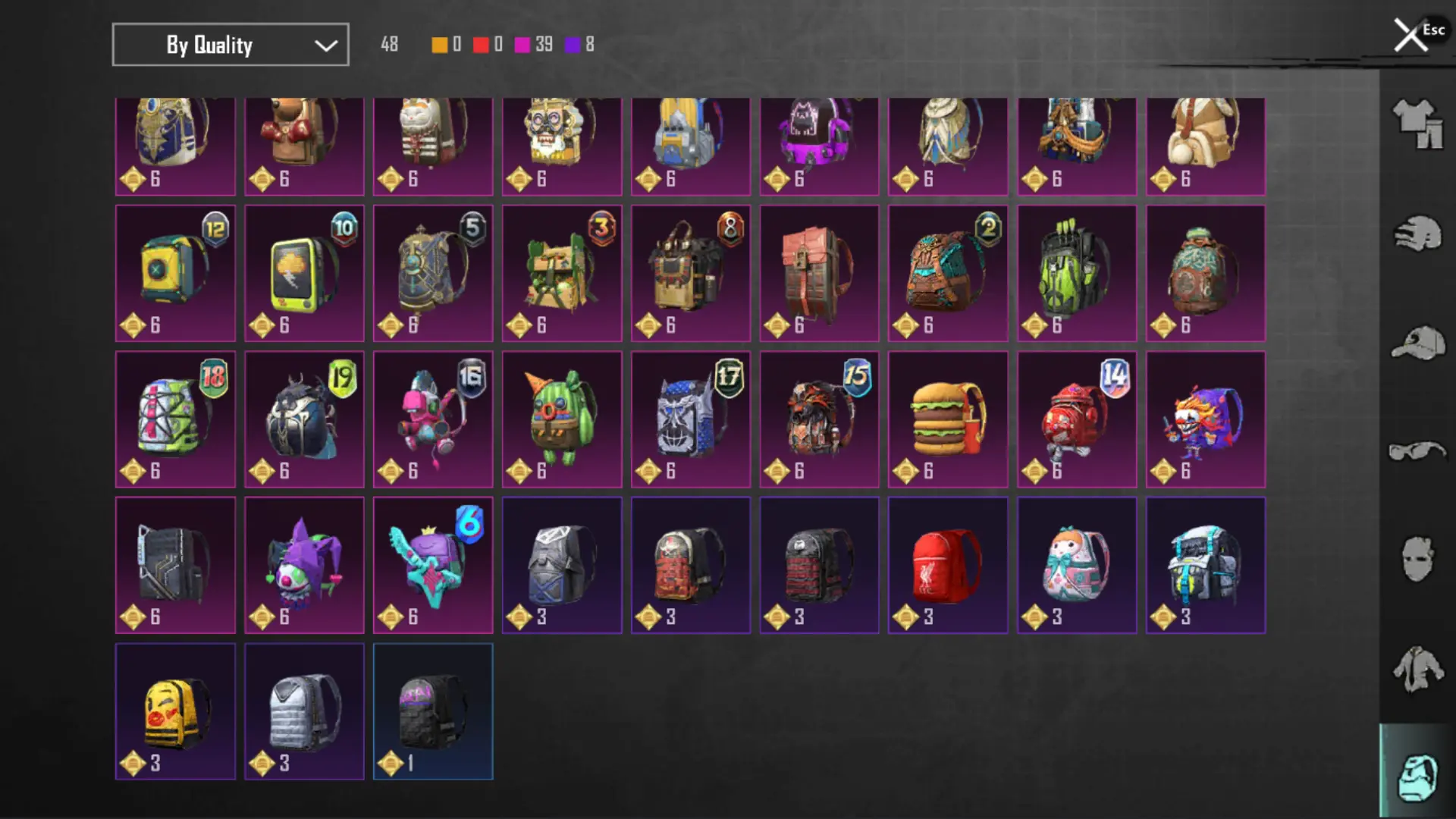Image resolution: width=1456 pixels, height=819 pixels.
Task: Click the orange quality count indicator
Action: (447, 45)
